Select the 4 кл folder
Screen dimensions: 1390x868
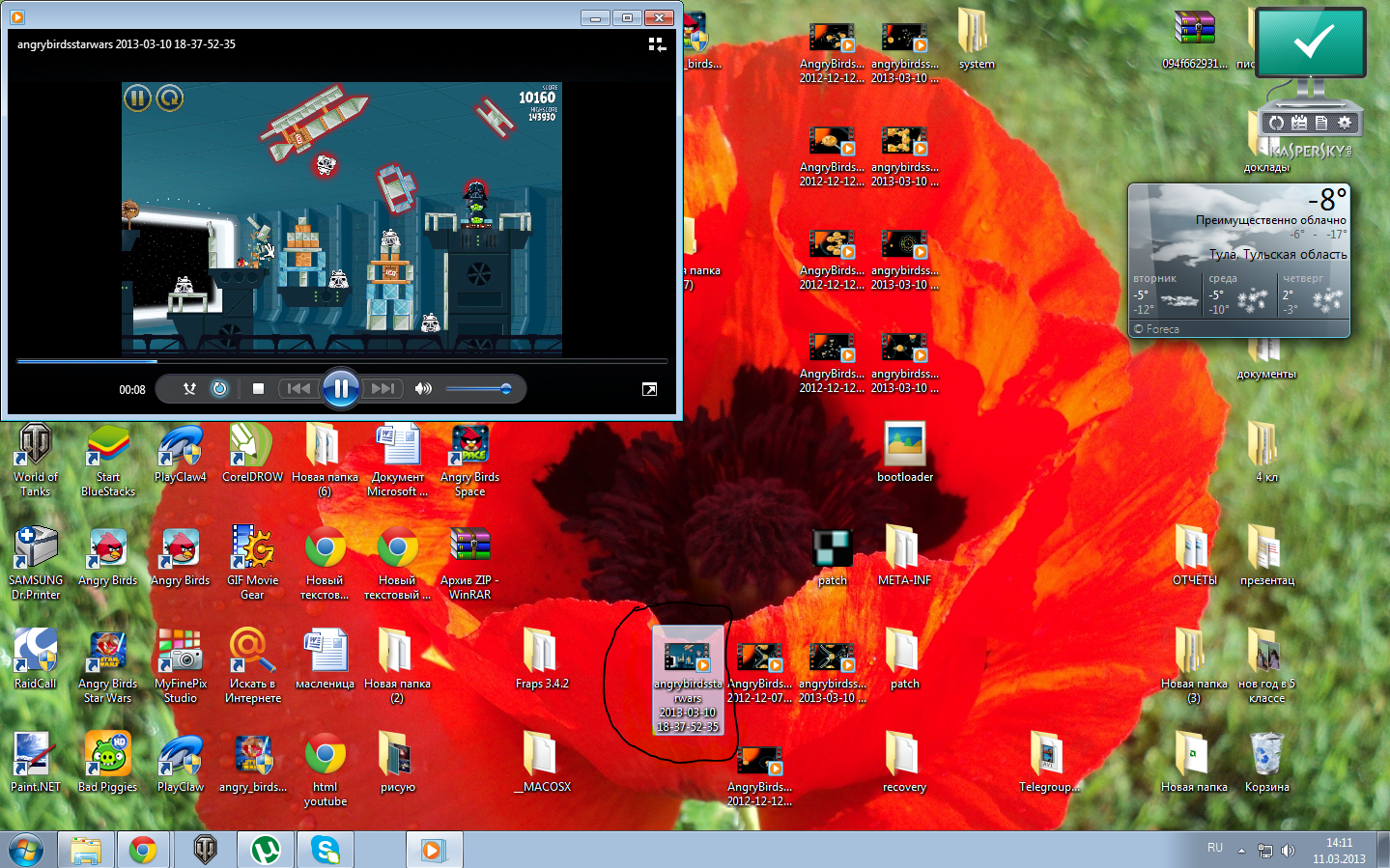click(1266, 454)
